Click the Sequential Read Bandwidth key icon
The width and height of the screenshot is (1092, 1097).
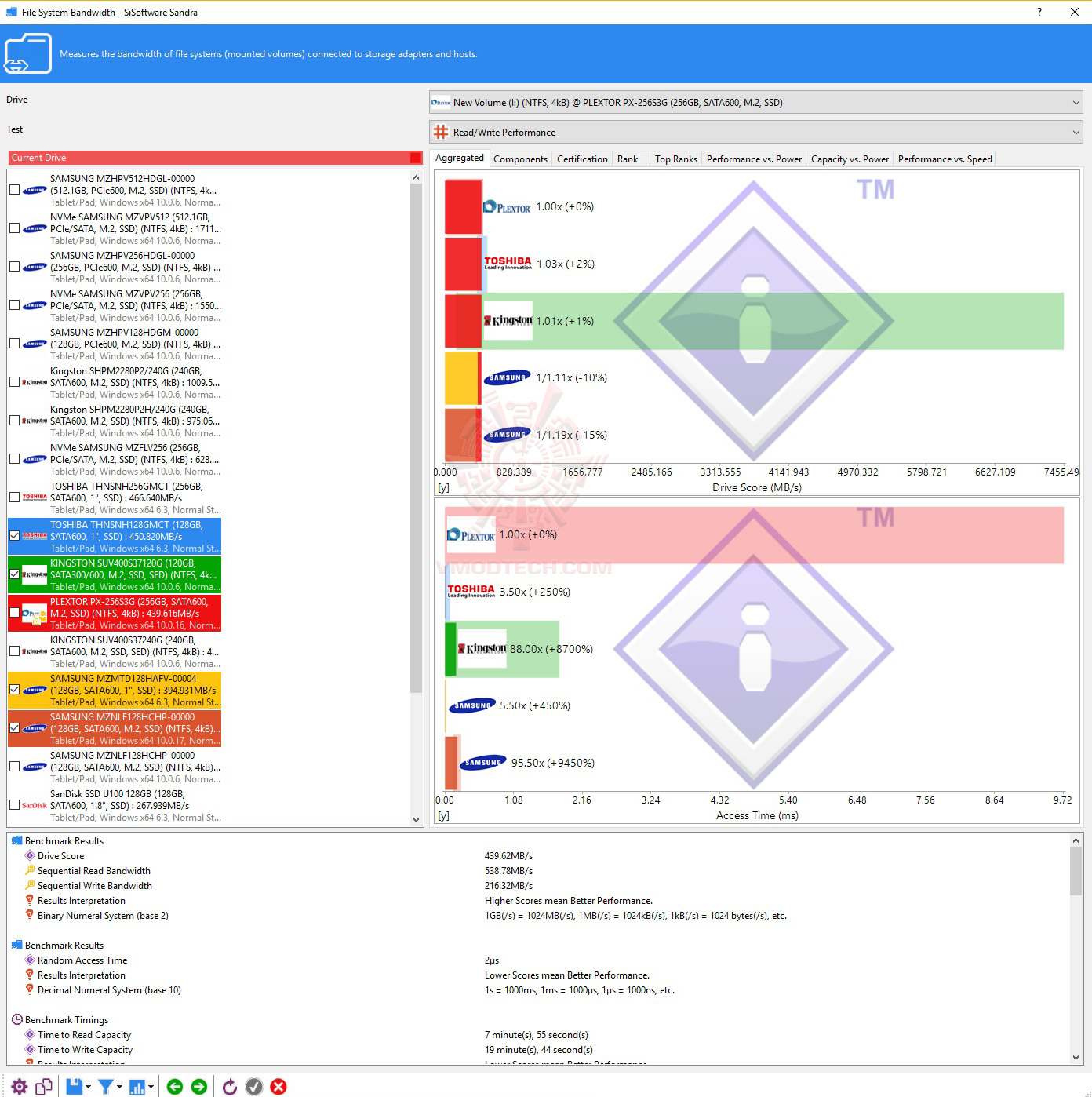pyautogui.click(x=30, y=870)
